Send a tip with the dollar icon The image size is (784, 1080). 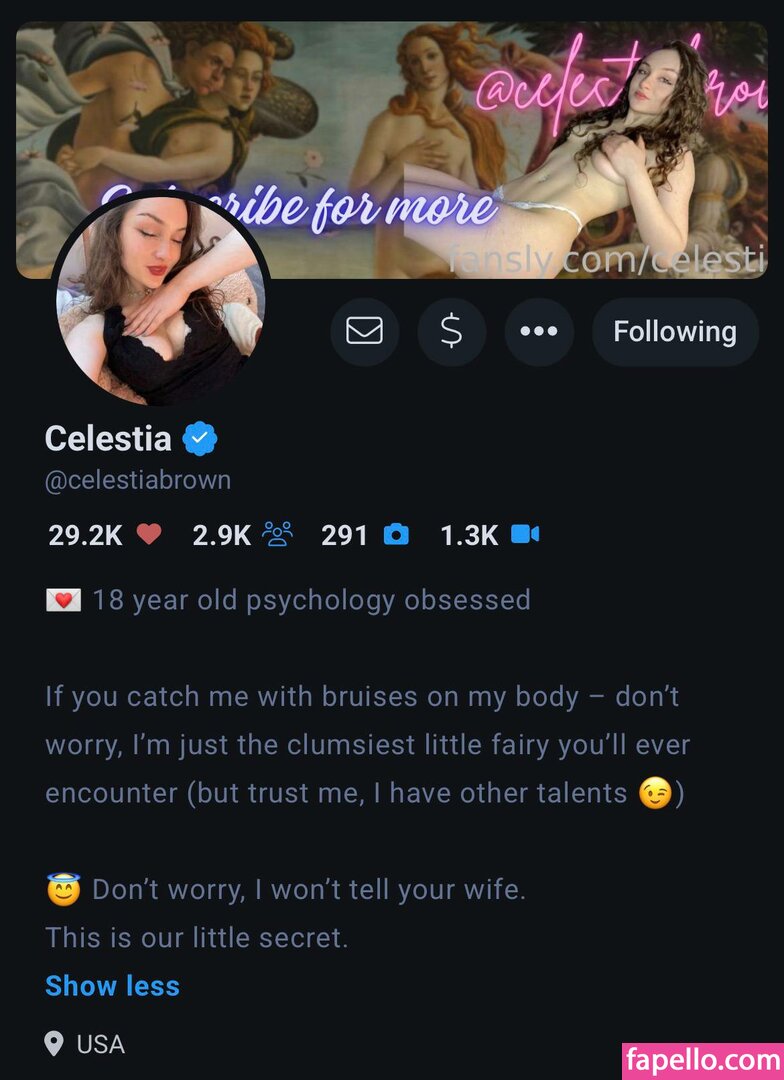pos(451,331)
